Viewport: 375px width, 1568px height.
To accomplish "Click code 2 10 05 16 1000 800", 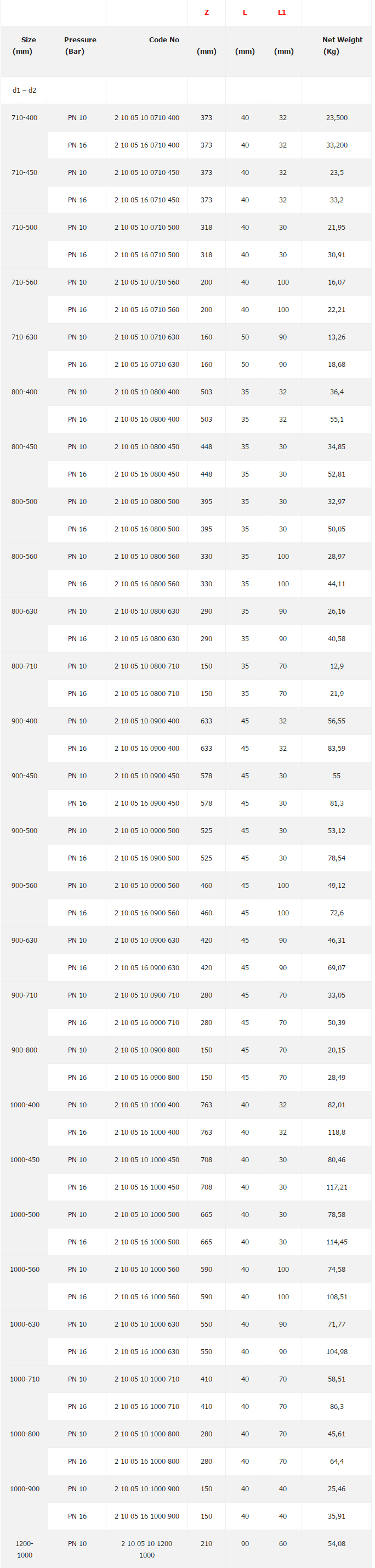I will click(x=147, y=1461).
